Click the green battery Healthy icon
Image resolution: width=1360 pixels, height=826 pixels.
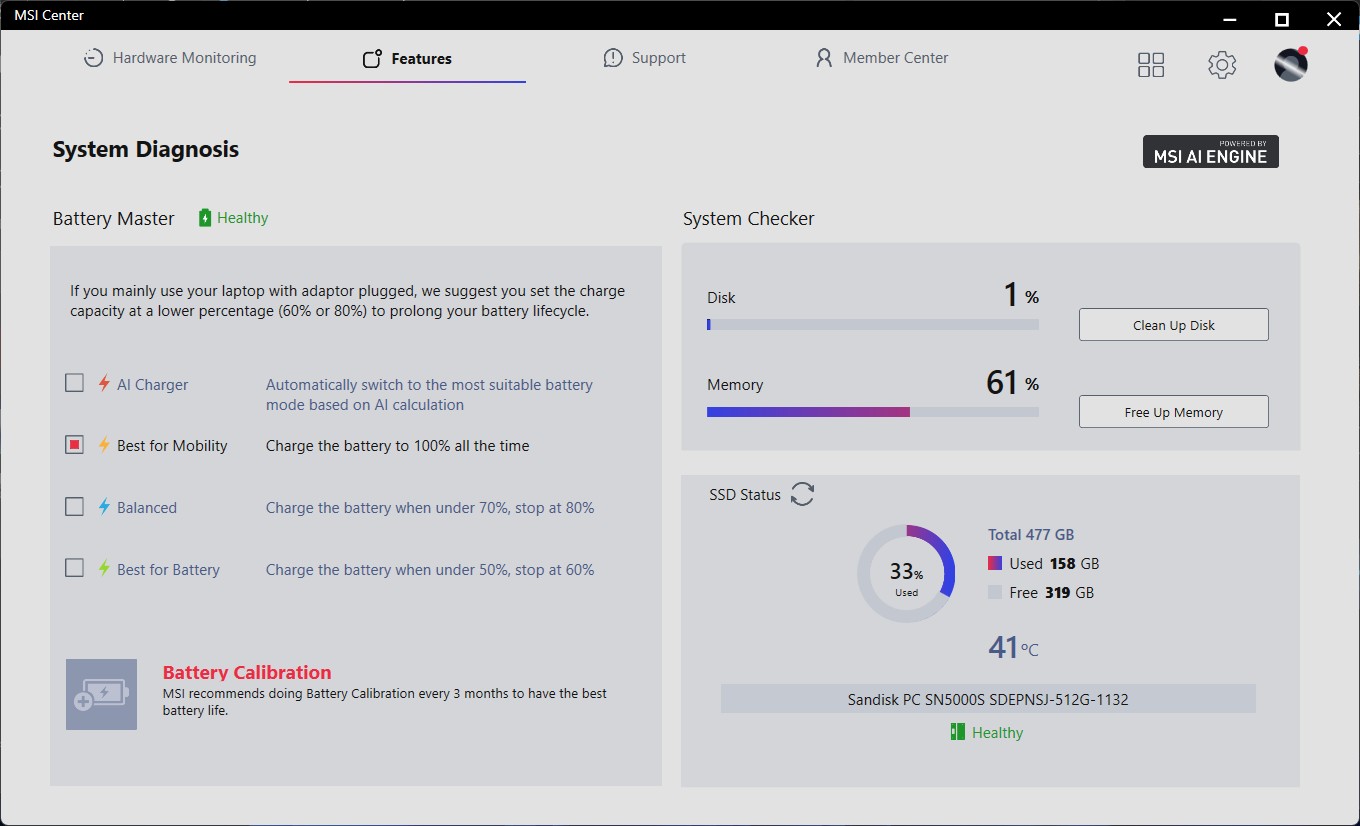click(205, 218)
